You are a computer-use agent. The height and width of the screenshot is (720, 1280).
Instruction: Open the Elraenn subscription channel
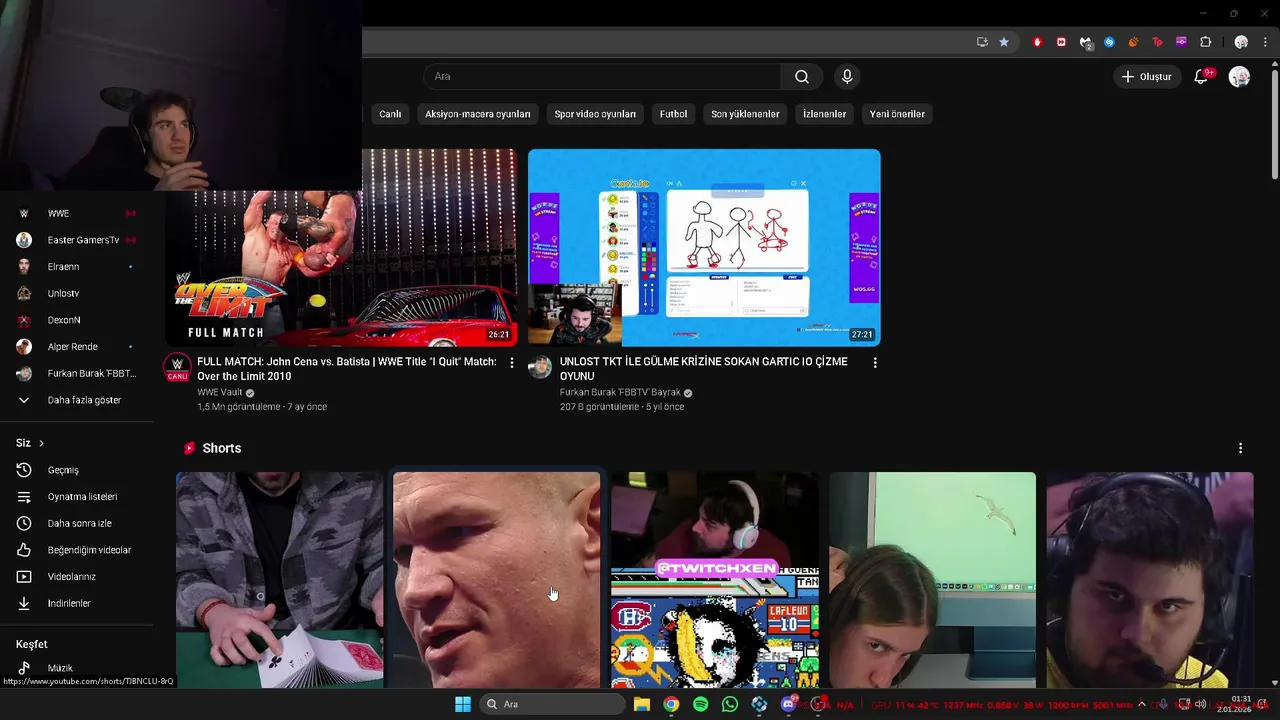tap(78, 267)
